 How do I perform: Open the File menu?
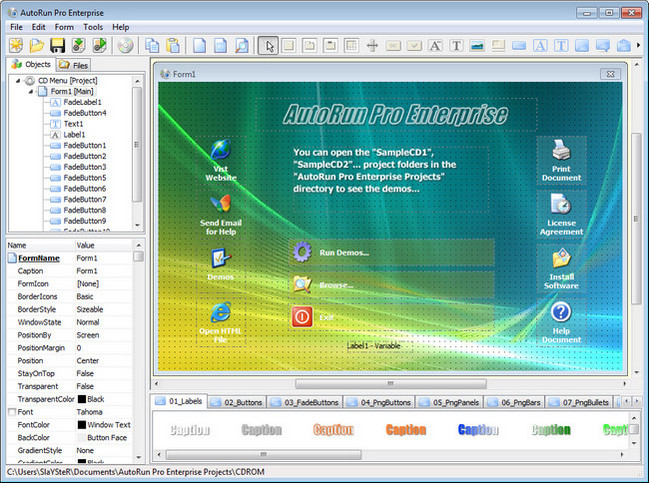[x=17, y=27]
